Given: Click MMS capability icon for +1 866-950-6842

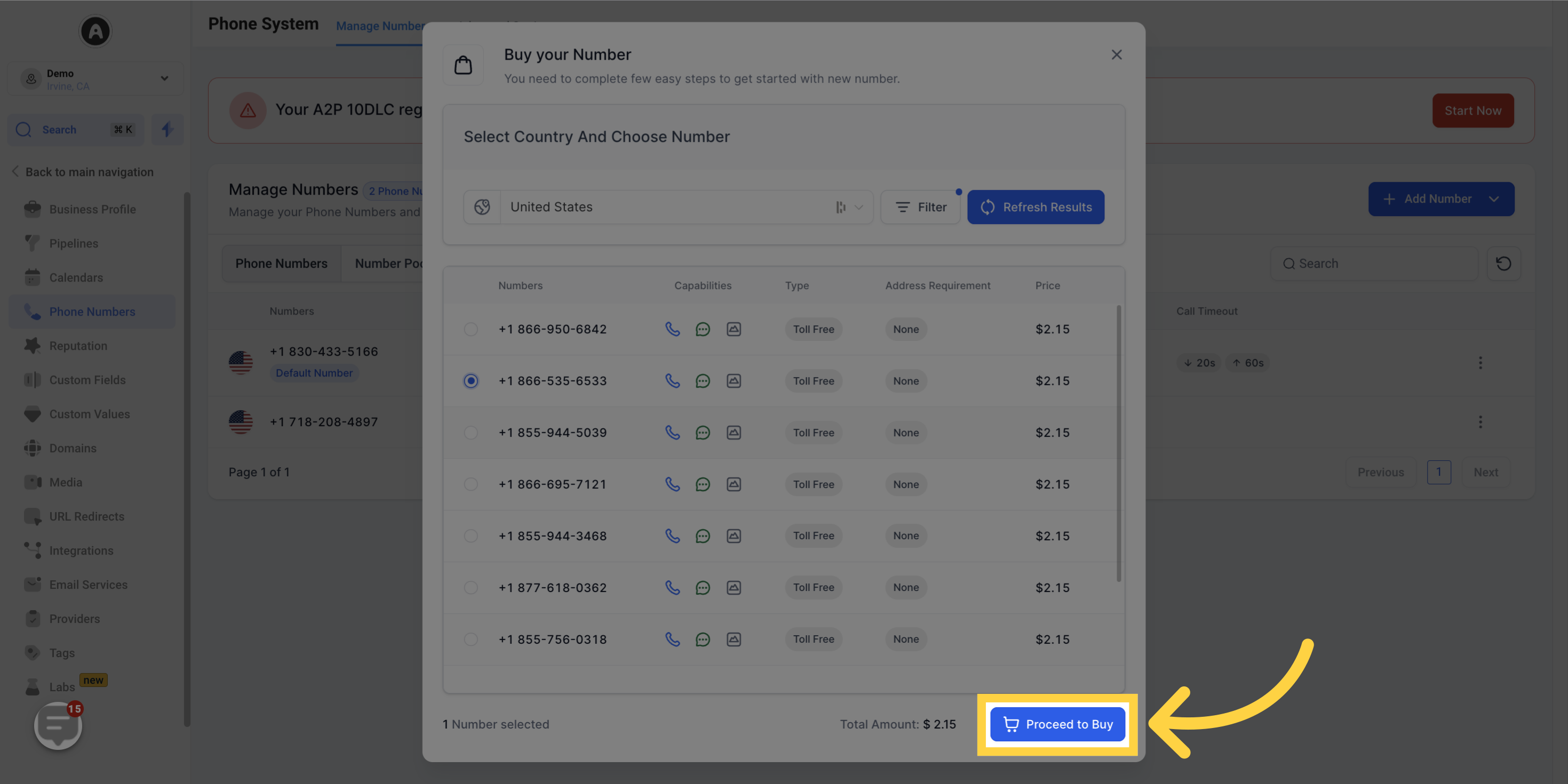Looking at the screenshot, I should [734, 329].
